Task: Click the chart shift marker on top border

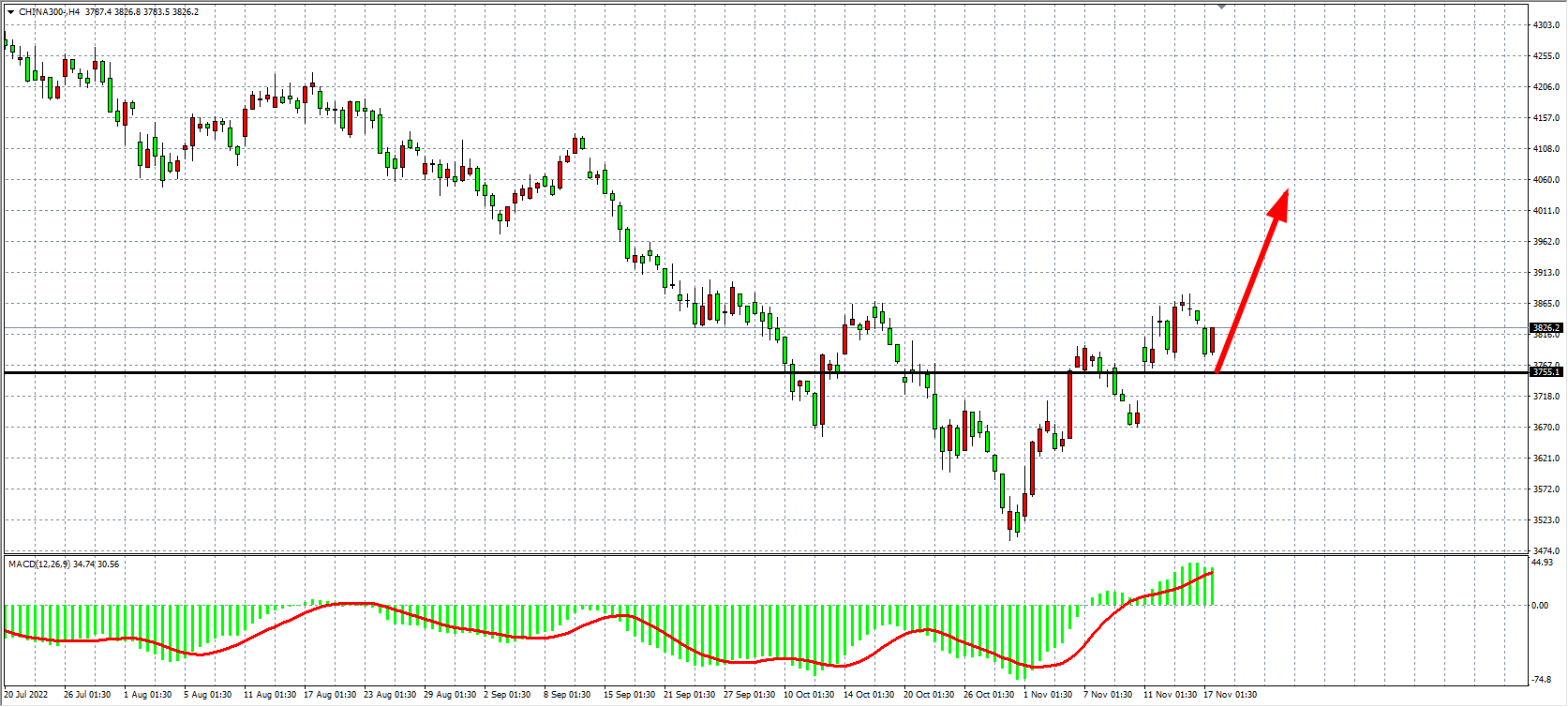Action: click(x=1221, y=7)
